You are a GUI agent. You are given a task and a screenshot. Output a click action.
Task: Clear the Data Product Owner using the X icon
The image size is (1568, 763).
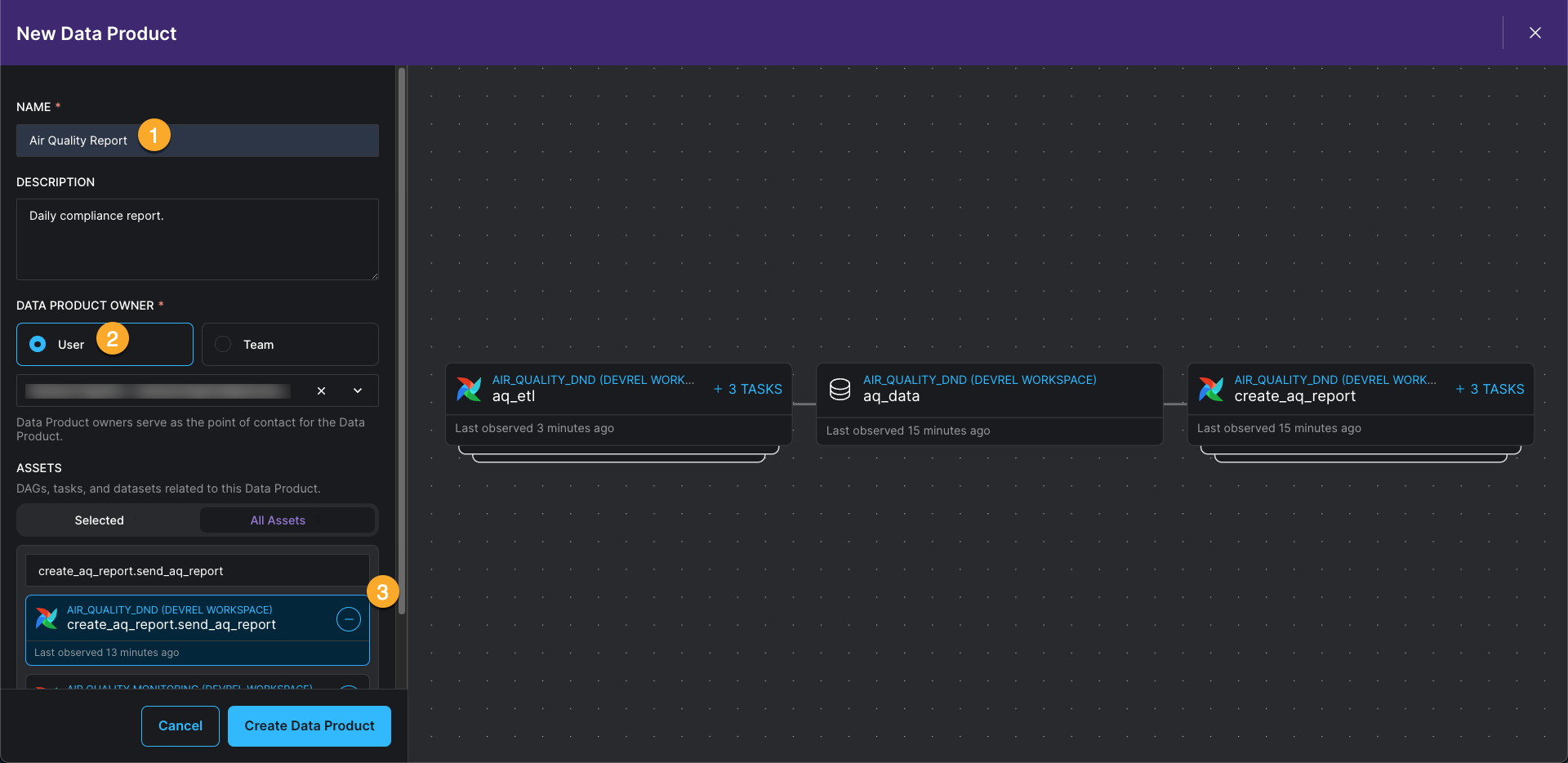[x=321, y=390]
